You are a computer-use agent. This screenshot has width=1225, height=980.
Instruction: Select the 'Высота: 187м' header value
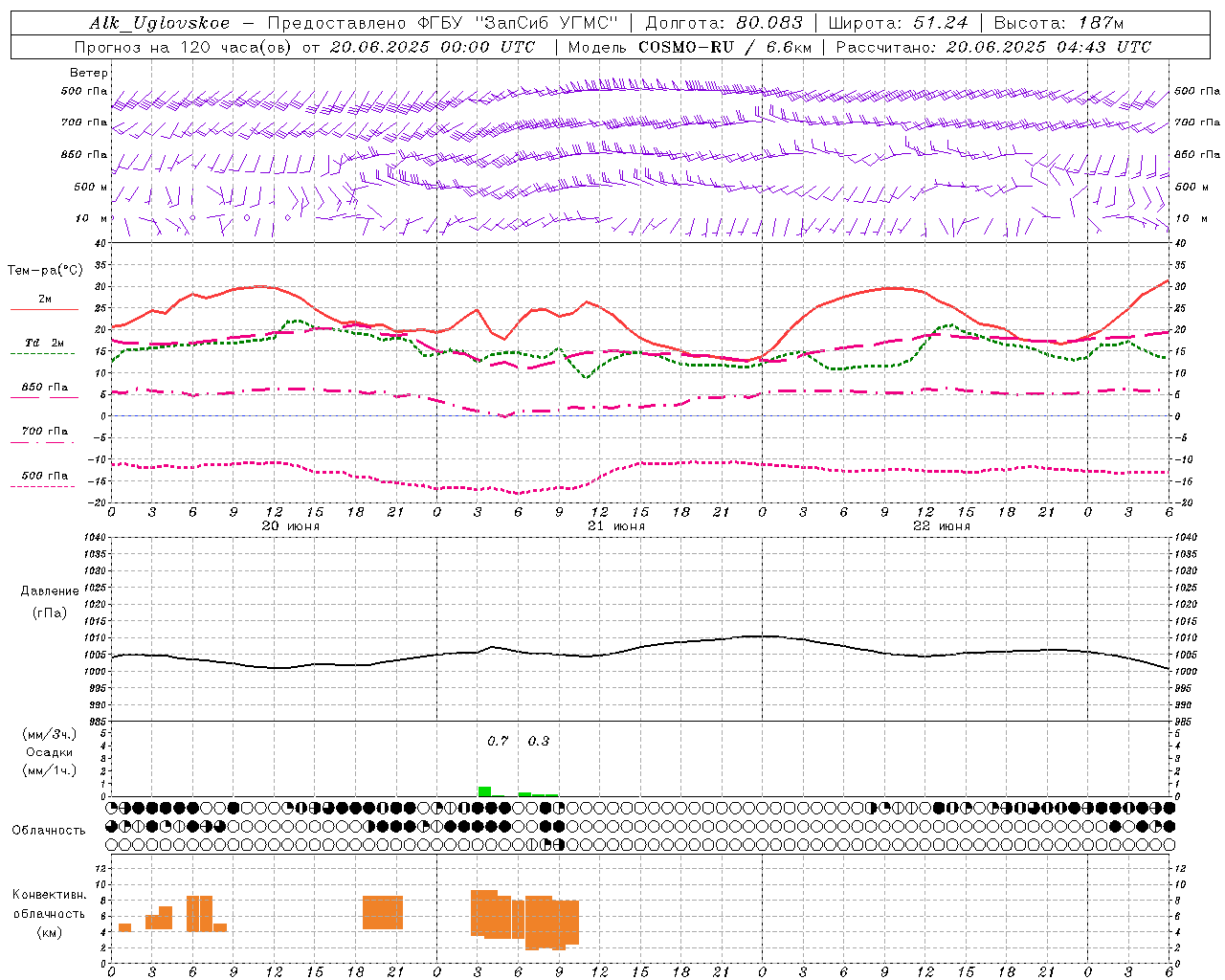point(1058,23)
